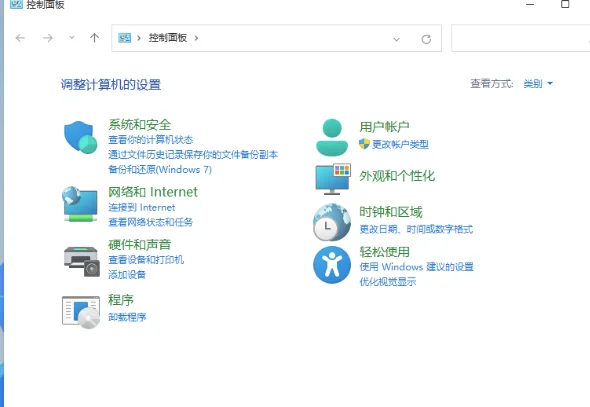This screenshot has height=407, width=590.
Task: Click the Network and Internet globe icon
Action: click(x=80, y=204)
